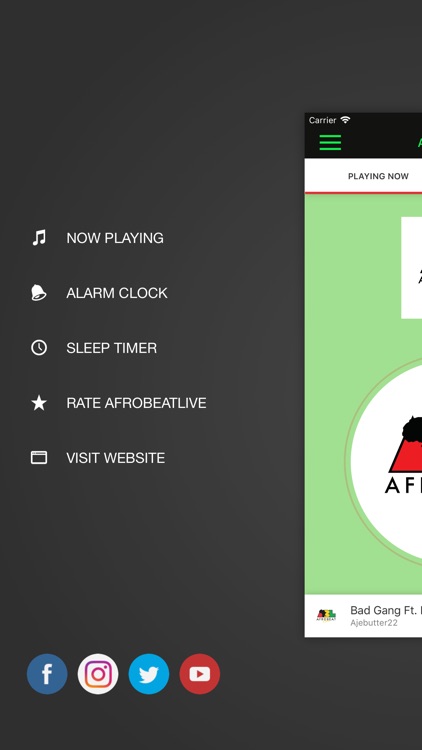The image size is (422, 750).
Task: Choose VISIT WEBSITE option
Action: (x=116, y=458)
